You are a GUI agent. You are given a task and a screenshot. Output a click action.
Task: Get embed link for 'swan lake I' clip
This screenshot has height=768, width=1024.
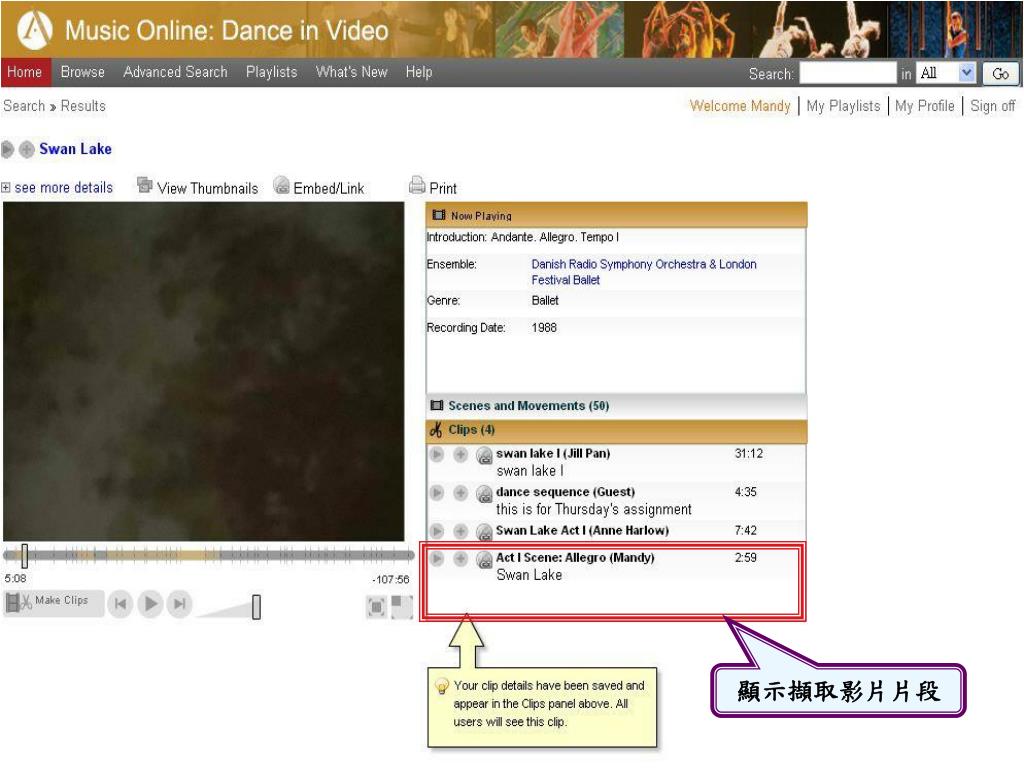click(x=484, y=455)
